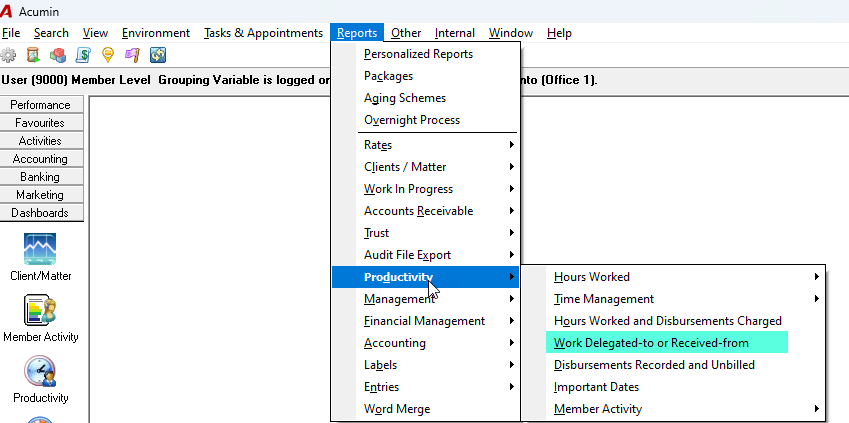Expand the Accounts Receivable submenu

coord(425,211)
